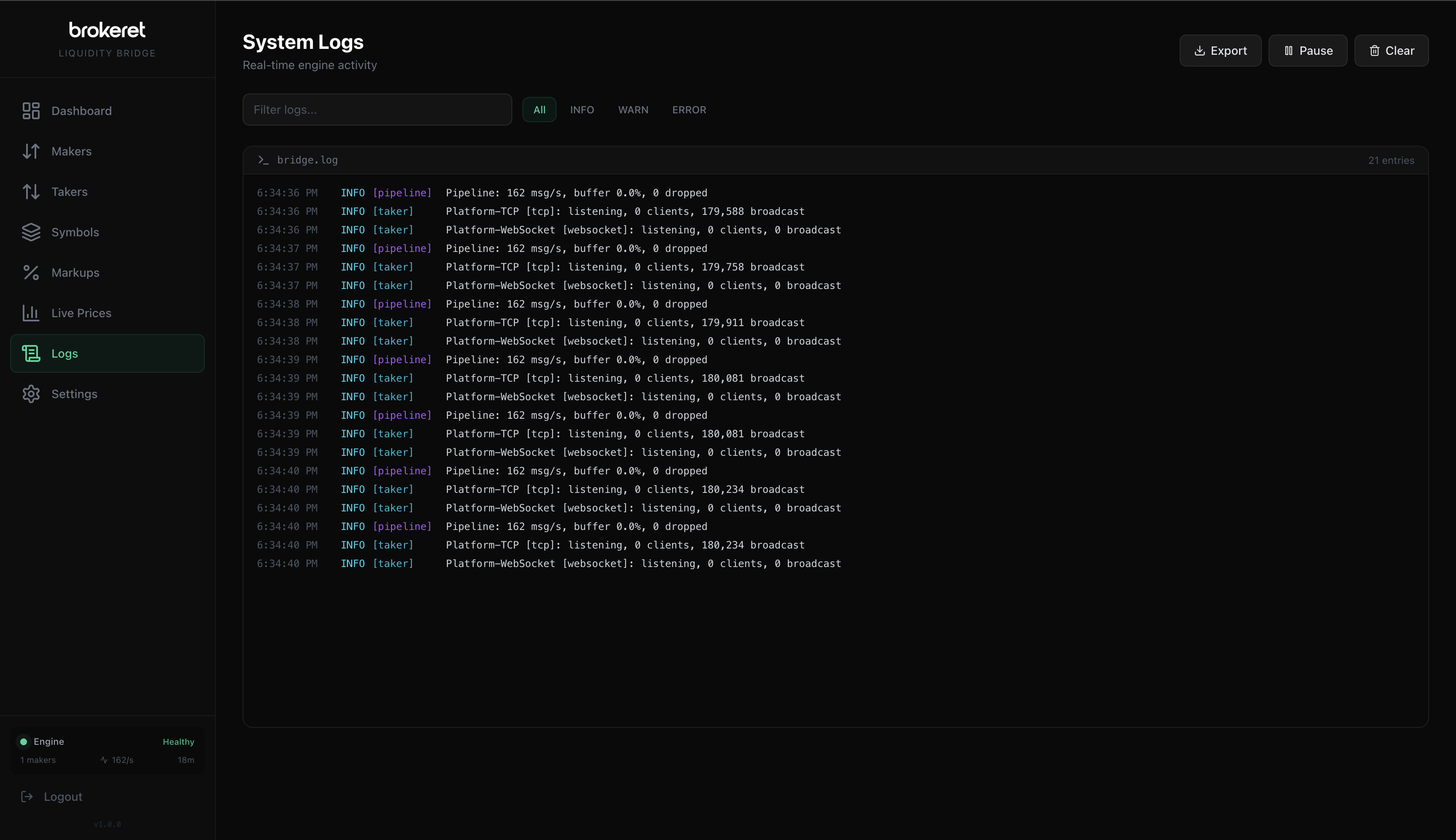The image size is (1456, 840).
Task: Click inside the Filter logs input field
Action: coord(377,109)
